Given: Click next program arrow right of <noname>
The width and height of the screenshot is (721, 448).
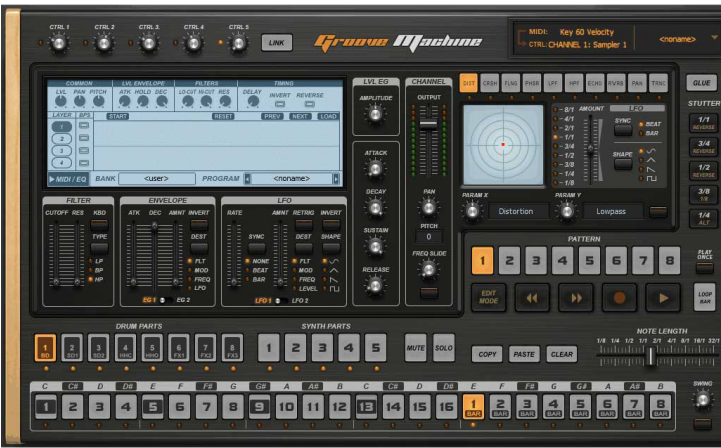Looking at the screenshot, I should tap(336, 178).
